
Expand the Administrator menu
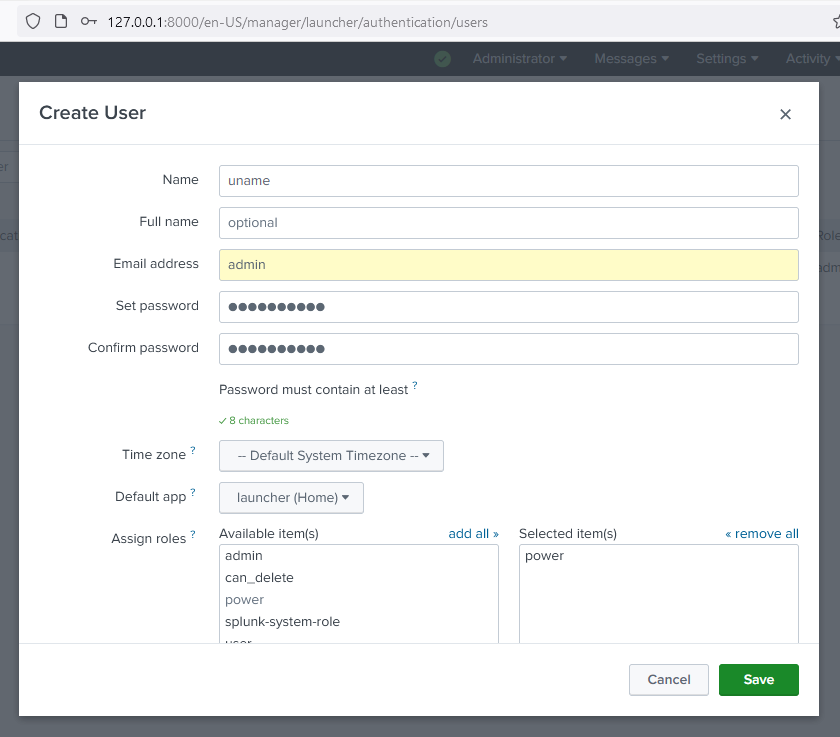click(519, 59)
